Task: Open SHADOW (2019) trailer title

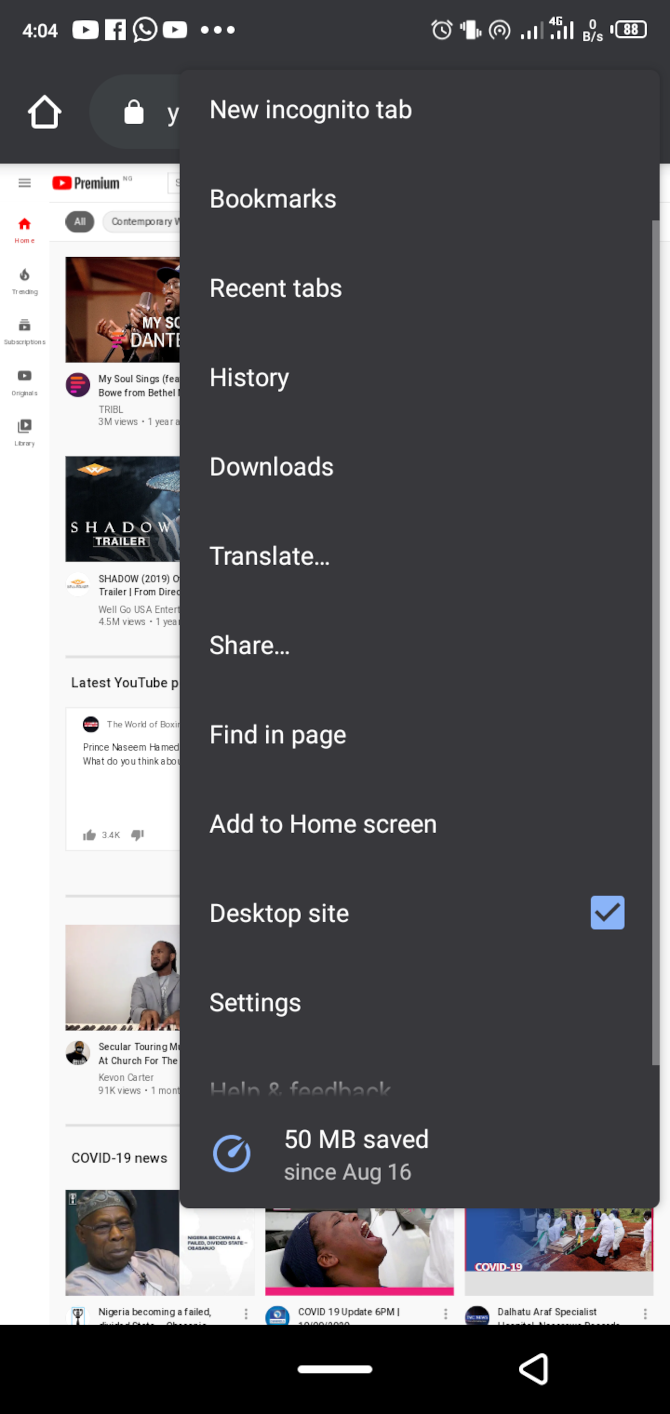Action: pos(139,585)
